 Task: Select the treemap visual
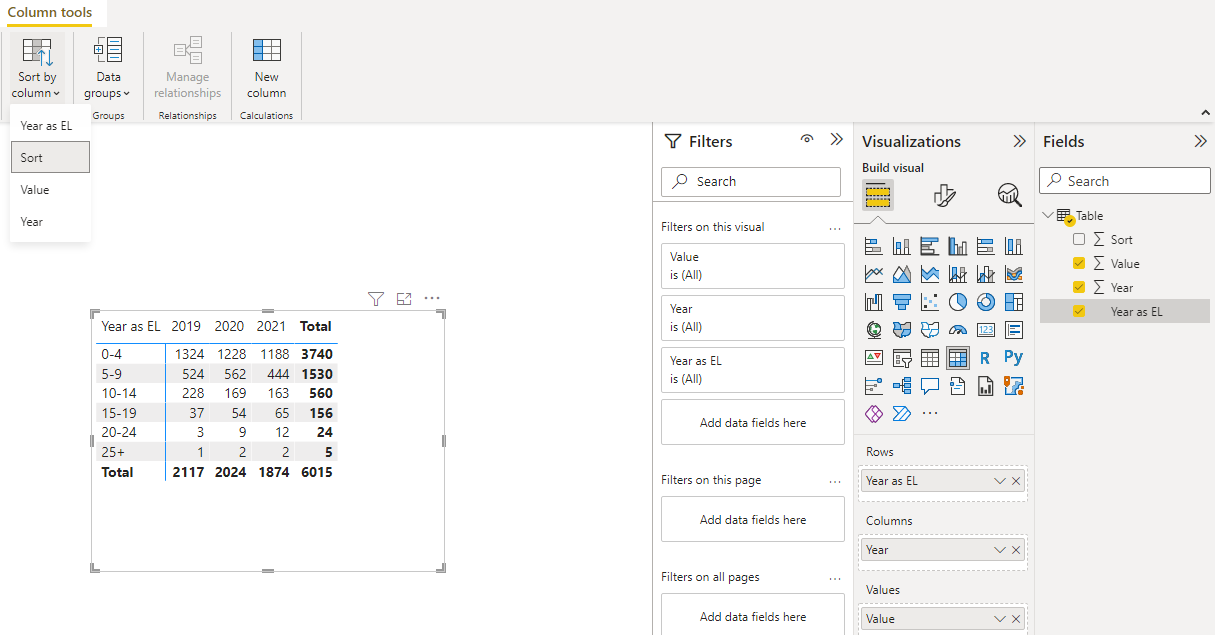click(1013, 302)
